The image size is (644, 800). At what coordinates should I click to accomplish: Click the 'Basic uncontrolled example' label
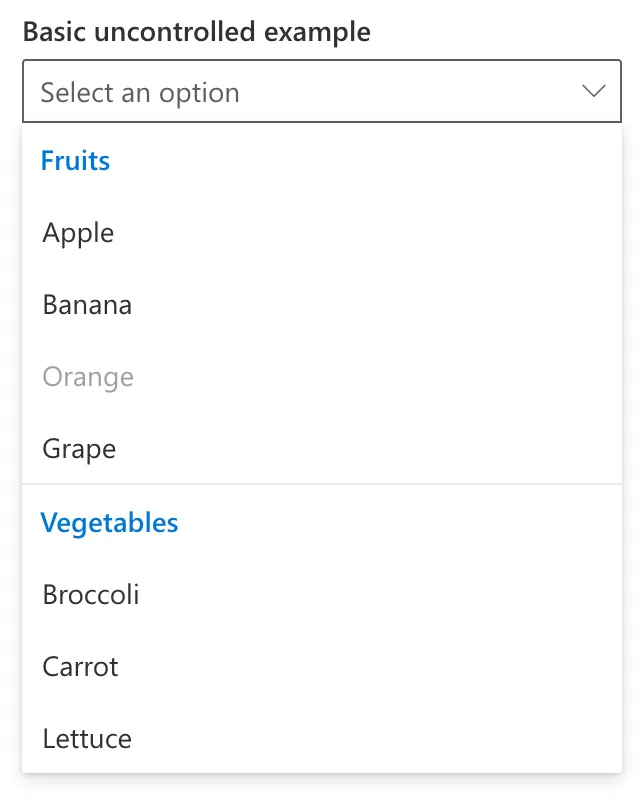[x=196, y=31]
